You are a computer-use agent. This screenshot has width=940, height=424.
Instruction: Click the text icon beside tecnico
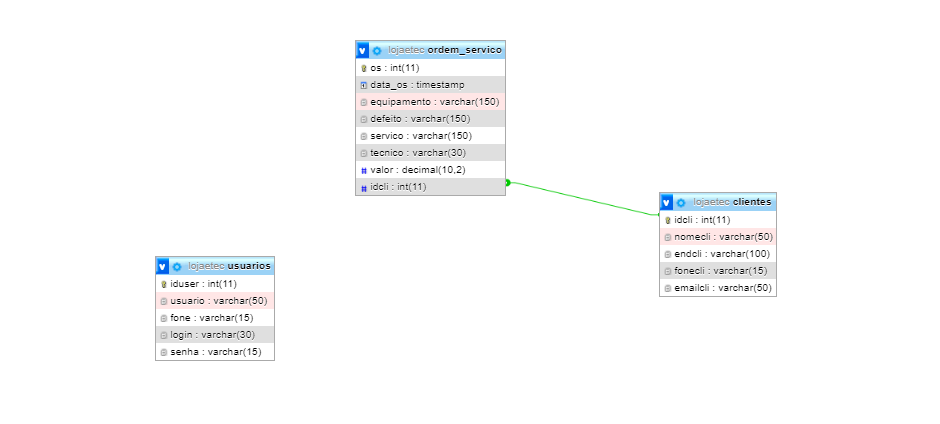364,154
